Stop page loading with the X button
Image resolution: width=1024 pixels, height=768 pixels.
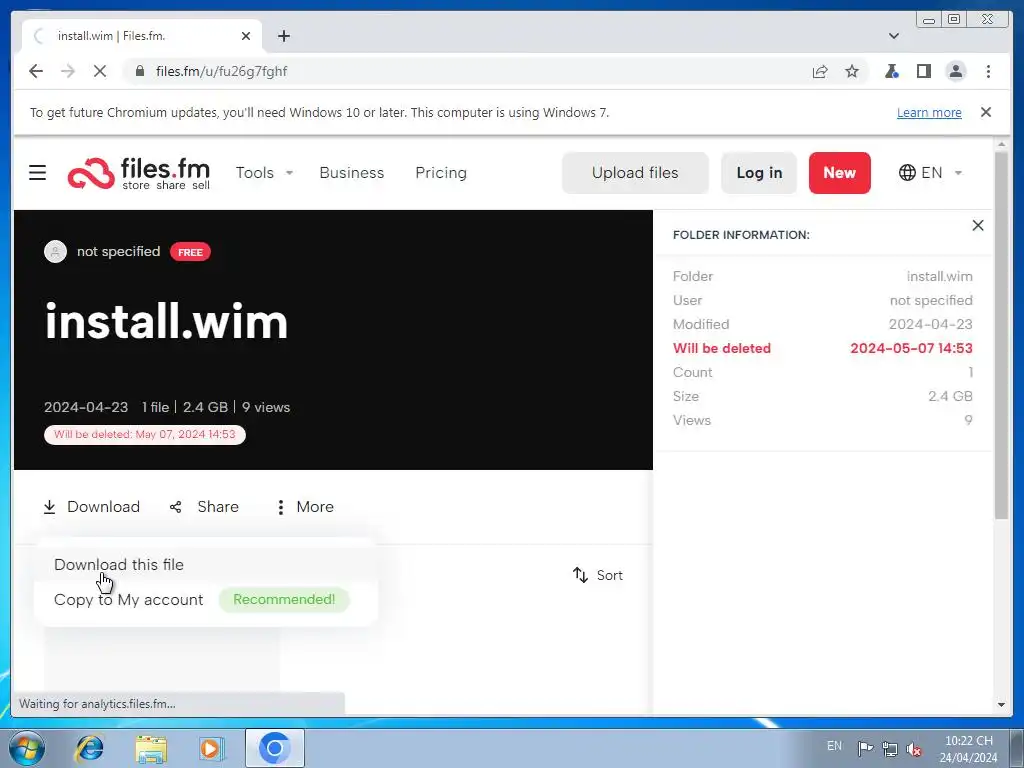(100, 71)
